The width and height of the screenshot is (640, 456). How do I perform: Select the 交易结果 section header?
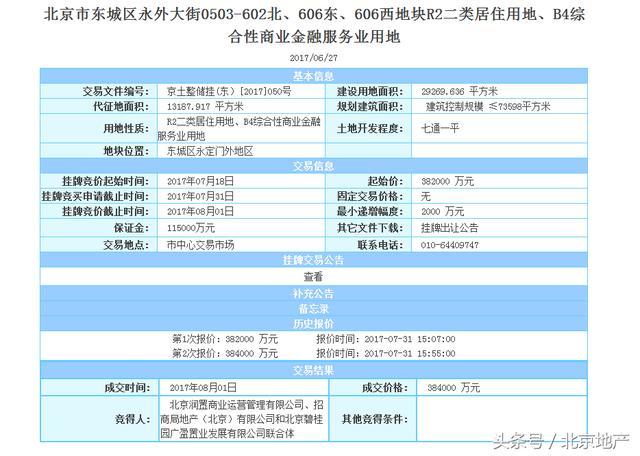(x=313, y=370)
